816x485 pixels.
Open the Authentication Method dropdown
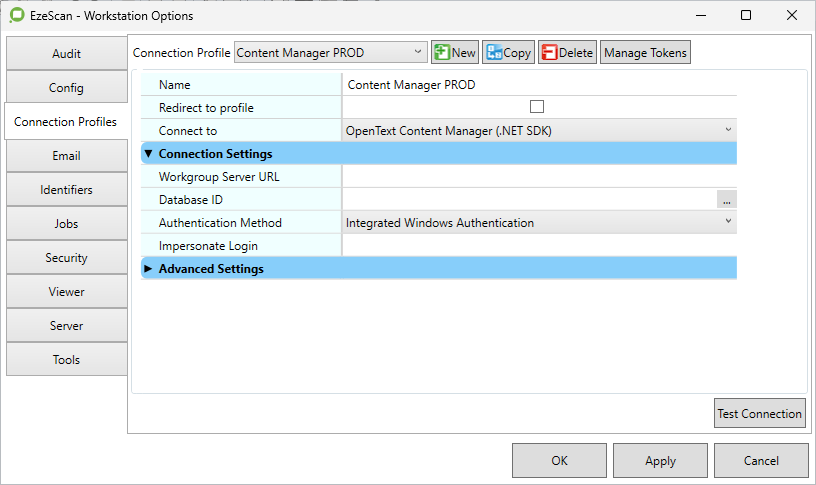539,223
